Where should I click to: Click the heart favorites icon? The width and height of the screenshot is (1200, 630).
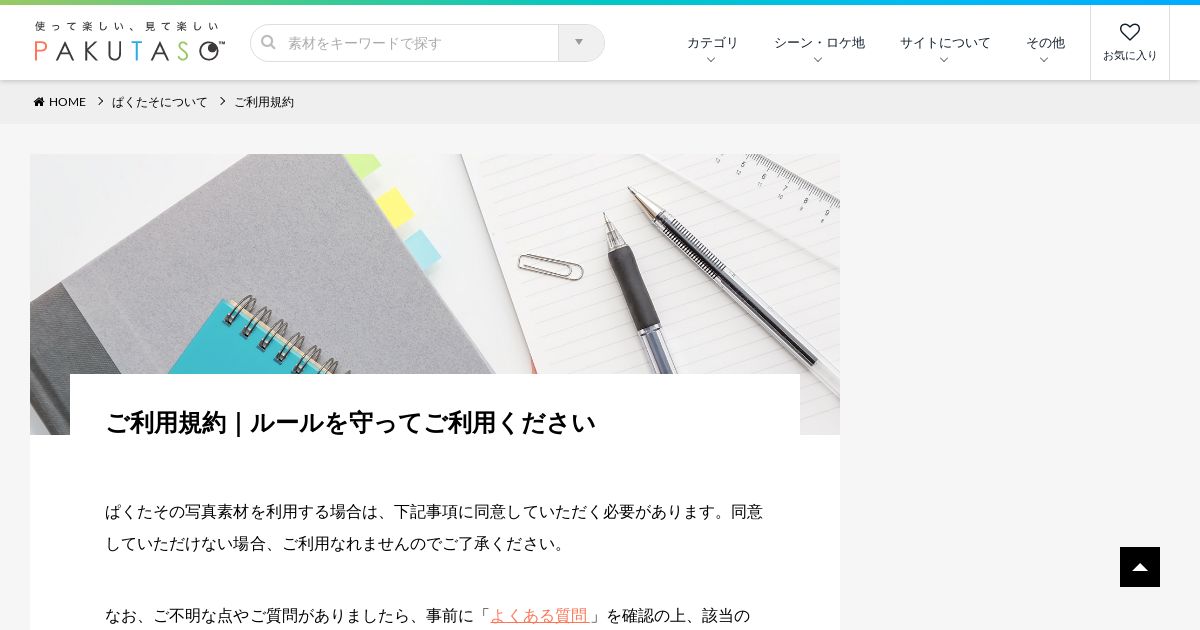1130,32
